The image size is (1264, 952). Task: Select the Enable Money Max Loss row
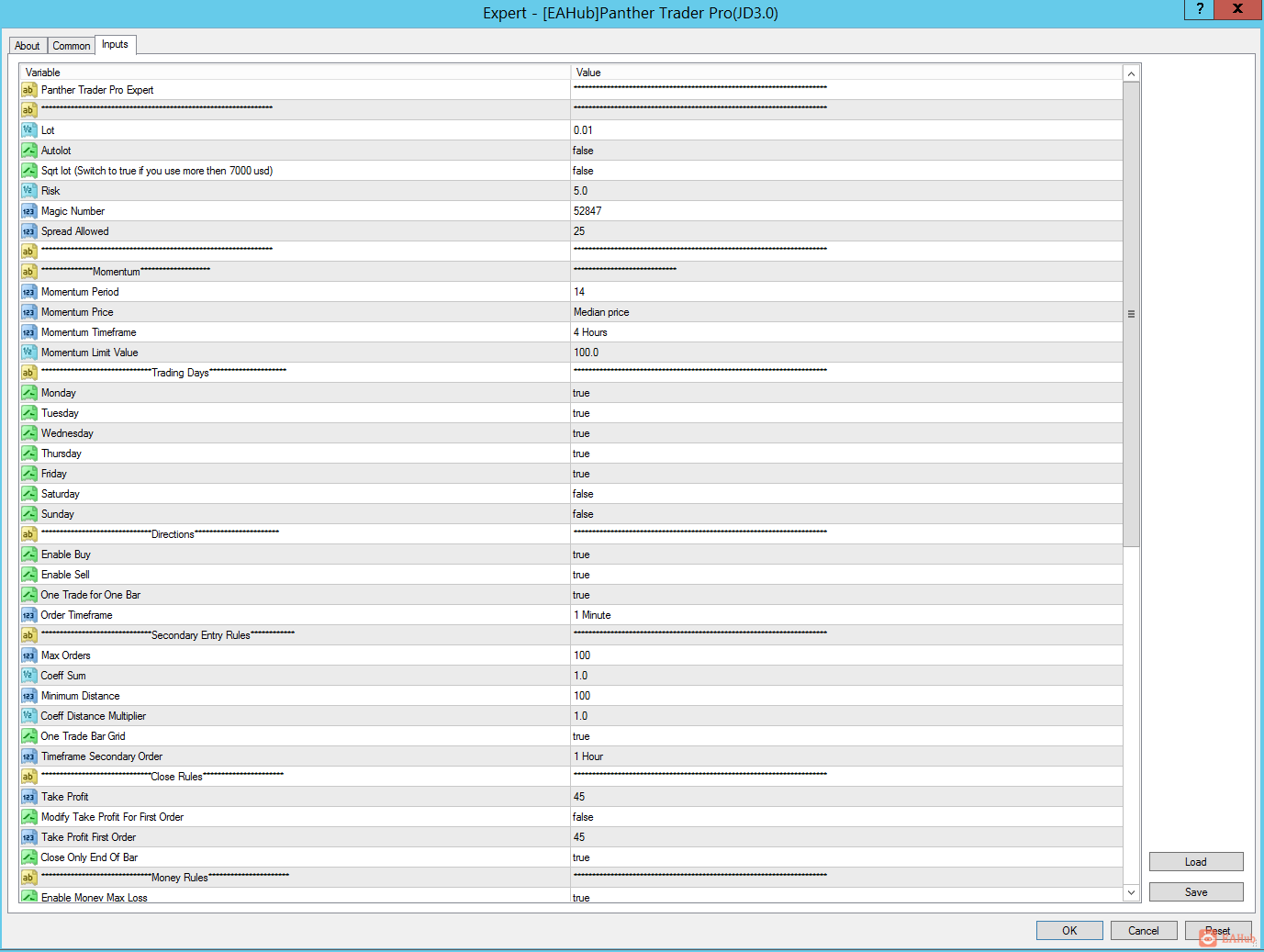pos(571,896)
